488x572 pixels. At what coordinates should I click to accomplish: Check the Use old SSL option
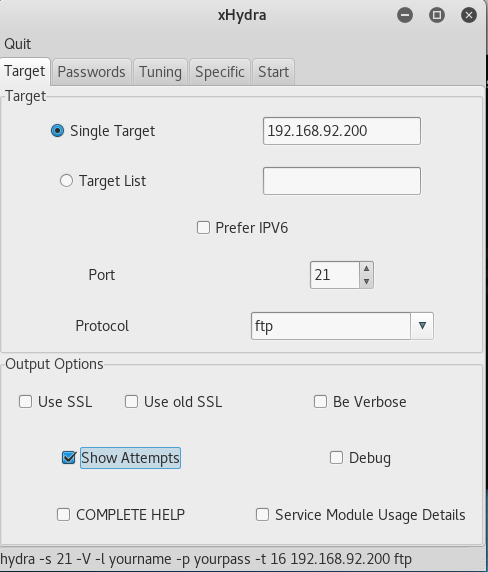click(131, 402)
